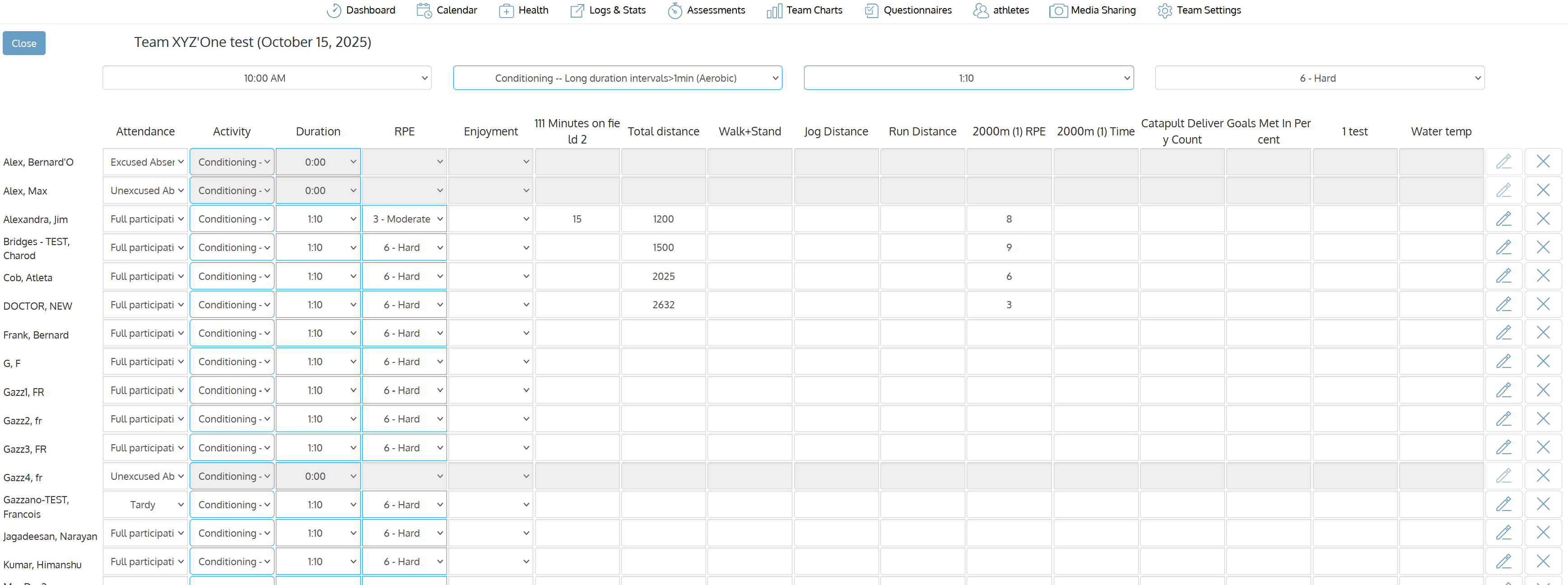Open attendance dropdown for Gazzano-TEST, Francois
The height and width of the screenshot is (585, 1568).
tap(145, 505)
